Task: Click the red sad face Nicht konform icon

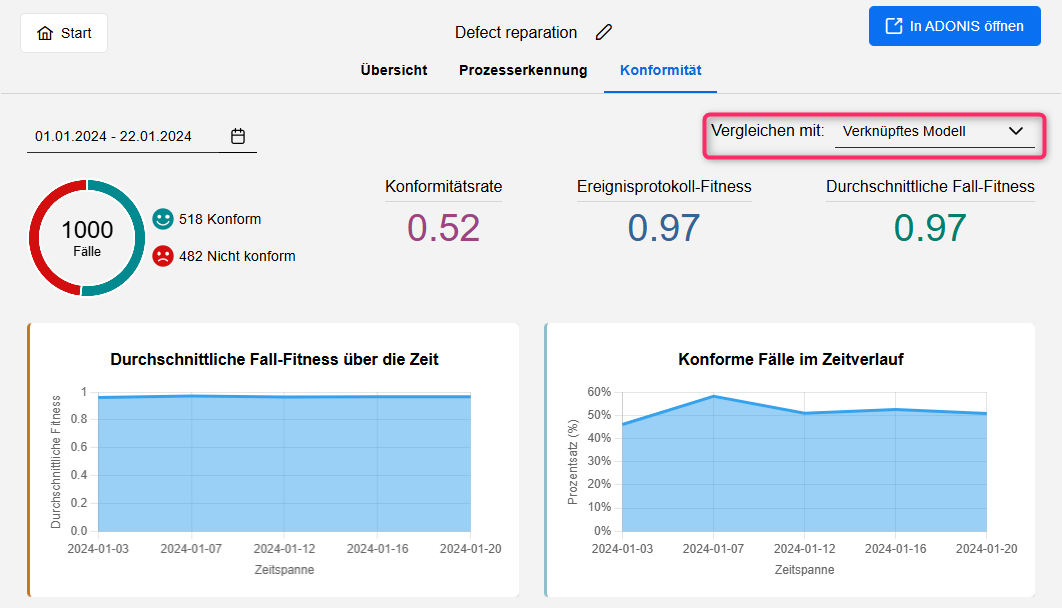Action: point(163,256)
